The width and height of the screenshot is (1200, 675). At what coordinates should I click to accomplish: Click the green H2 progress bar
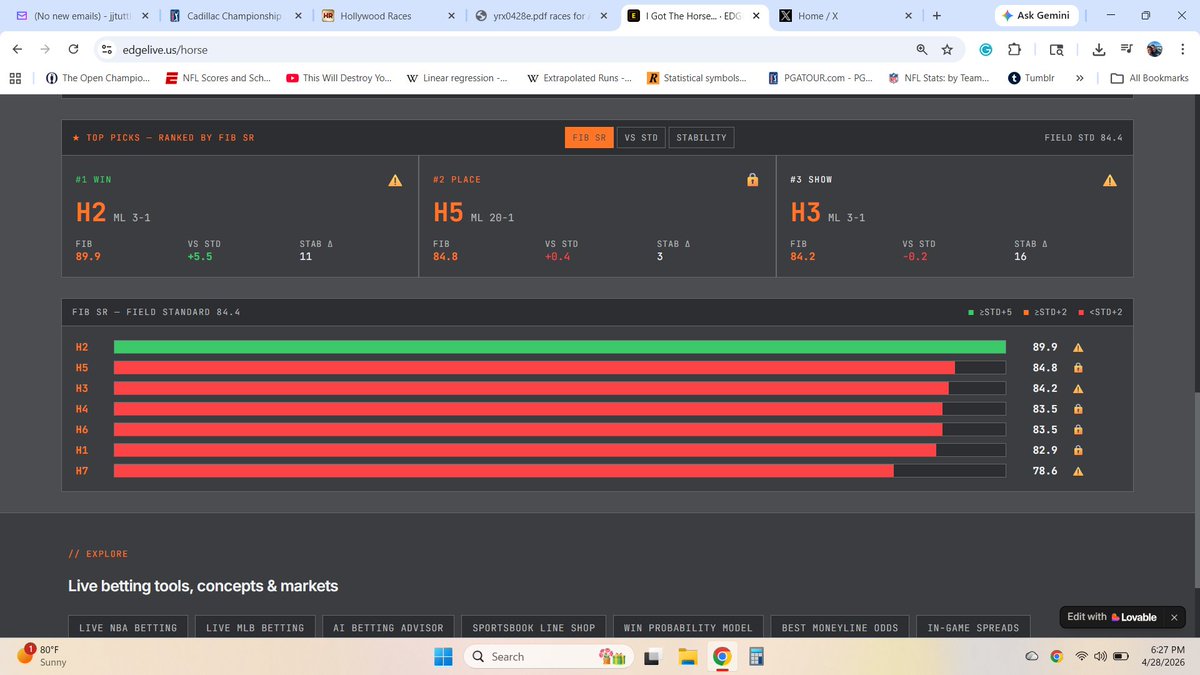click(560, 347)
